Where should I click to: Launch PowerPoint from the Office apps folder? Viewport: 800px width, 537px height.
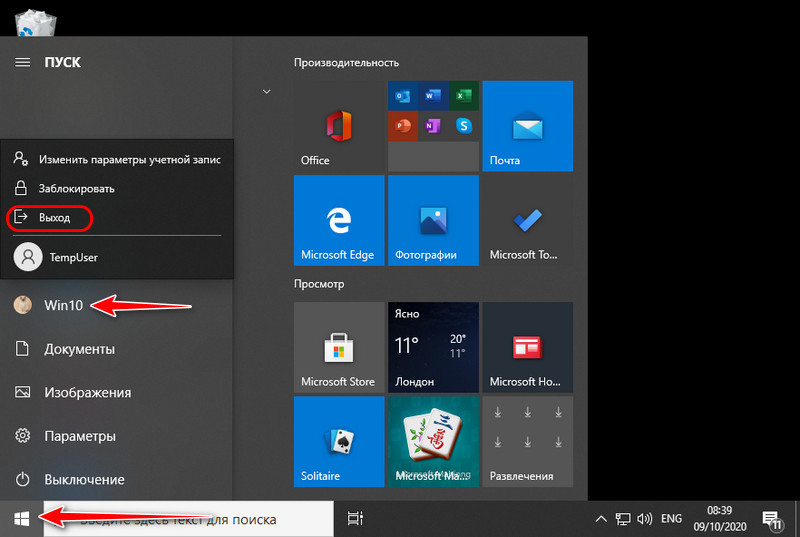pos(403,125)
